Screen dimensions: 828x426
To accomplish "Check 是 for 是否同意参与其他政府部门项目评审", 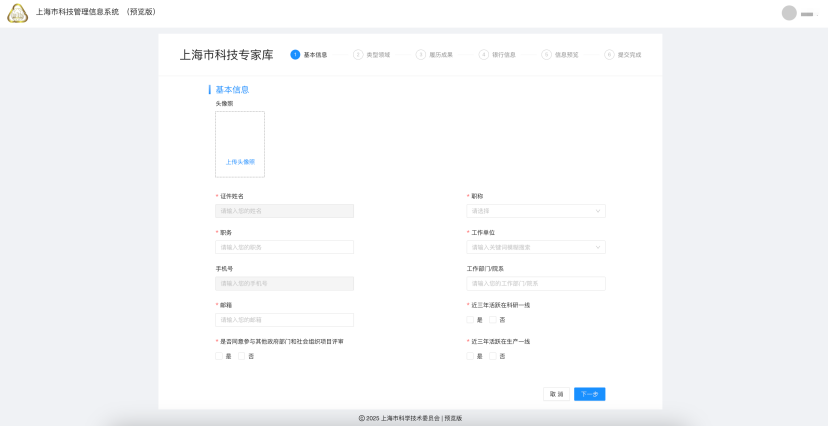I will tap(219, 356).
